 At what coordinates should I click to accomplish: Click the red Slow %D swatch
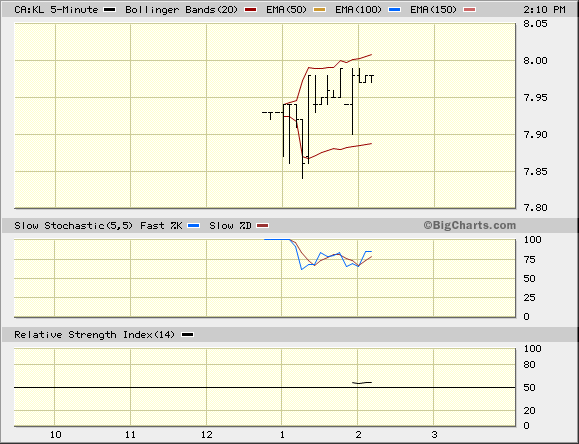tap(263, 226)
